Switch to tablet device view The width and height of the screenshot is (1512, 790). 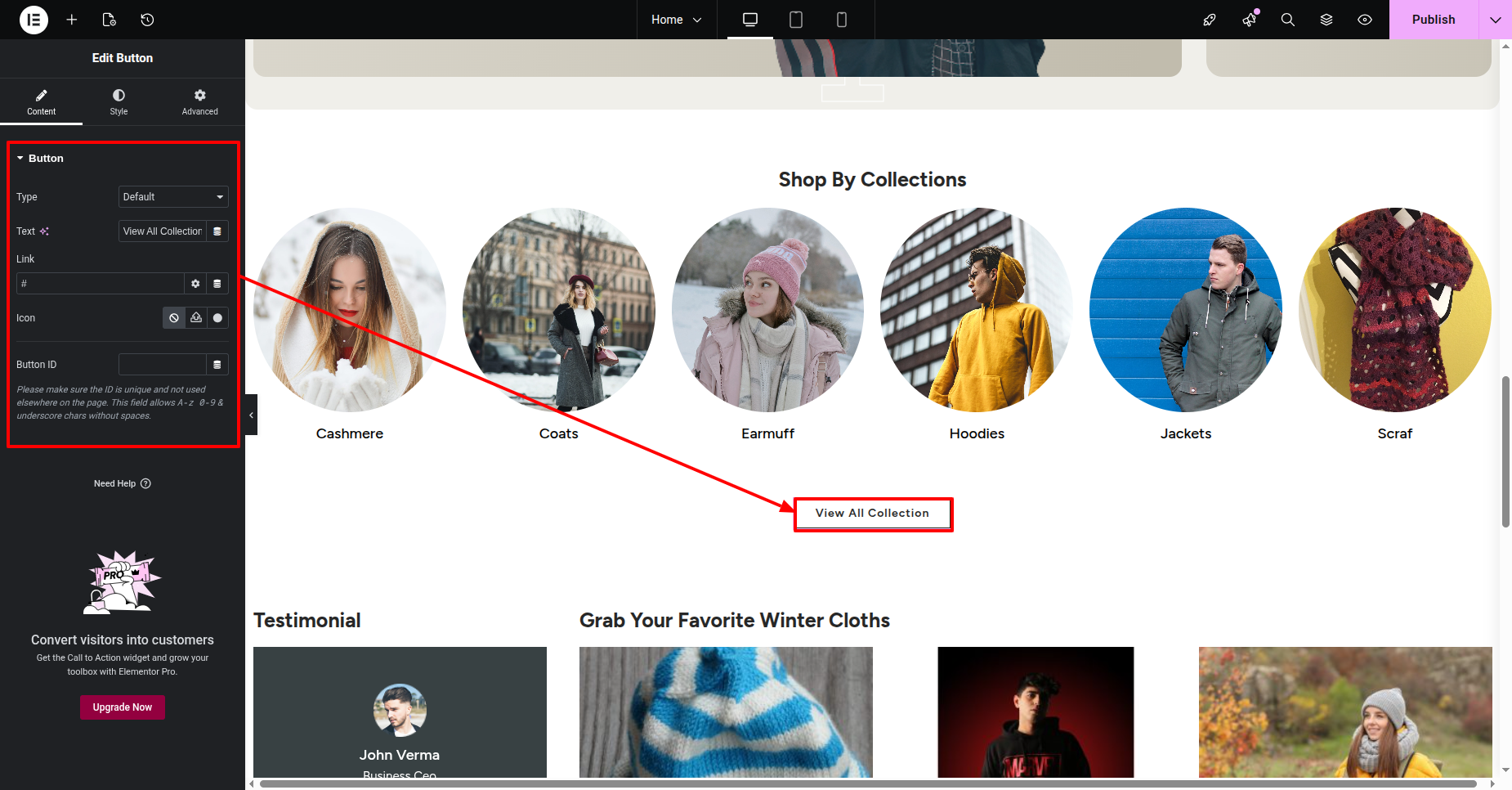tap(795, 20)
